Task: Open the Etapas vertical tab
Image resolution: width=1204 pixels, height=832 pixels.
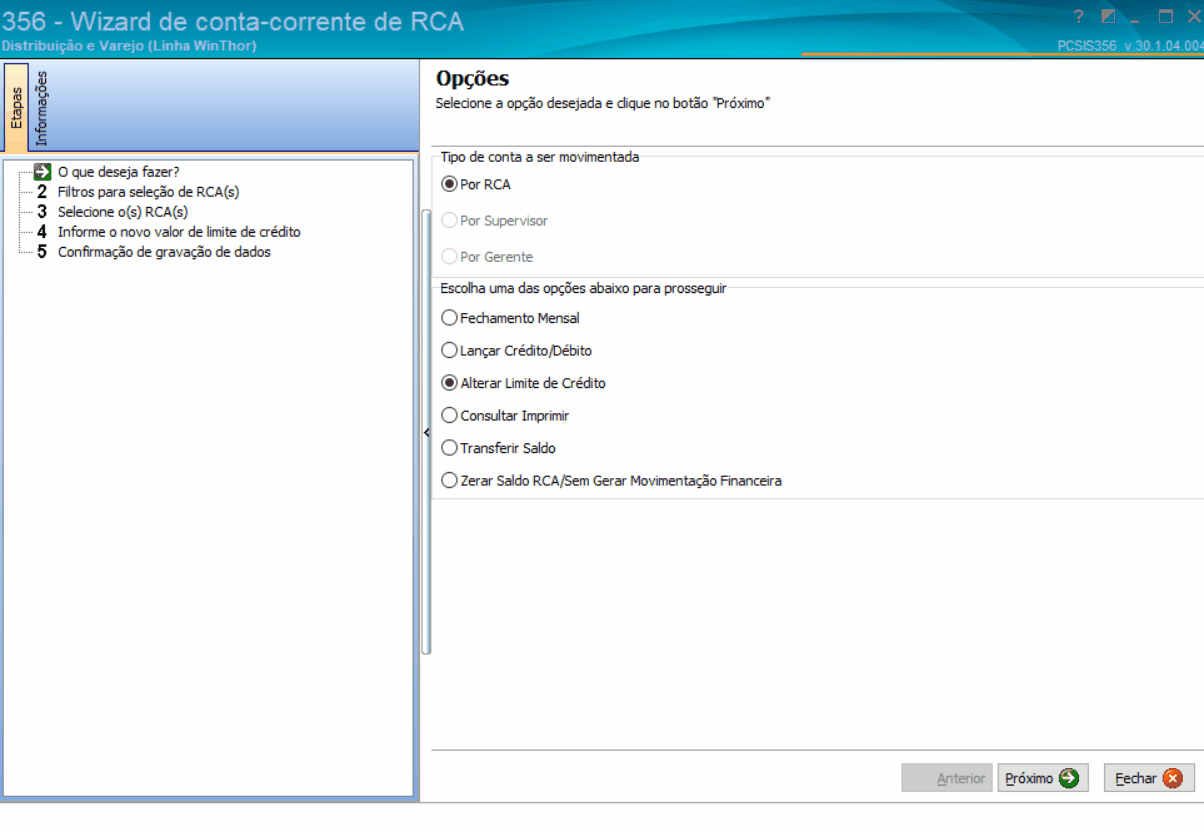Action: point(16,107)
